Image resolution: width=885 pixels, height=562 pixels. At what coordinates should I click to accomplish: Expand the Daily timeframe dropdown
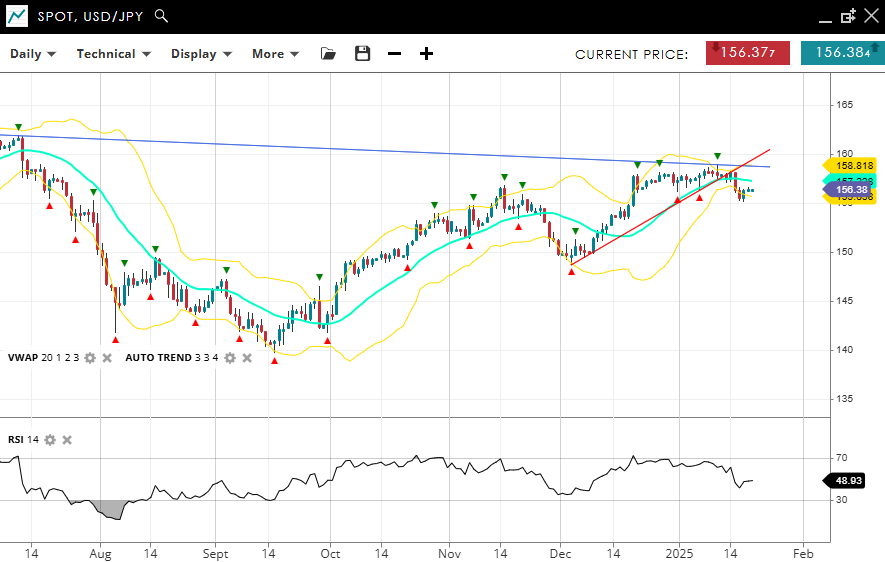tap(33, 54)
